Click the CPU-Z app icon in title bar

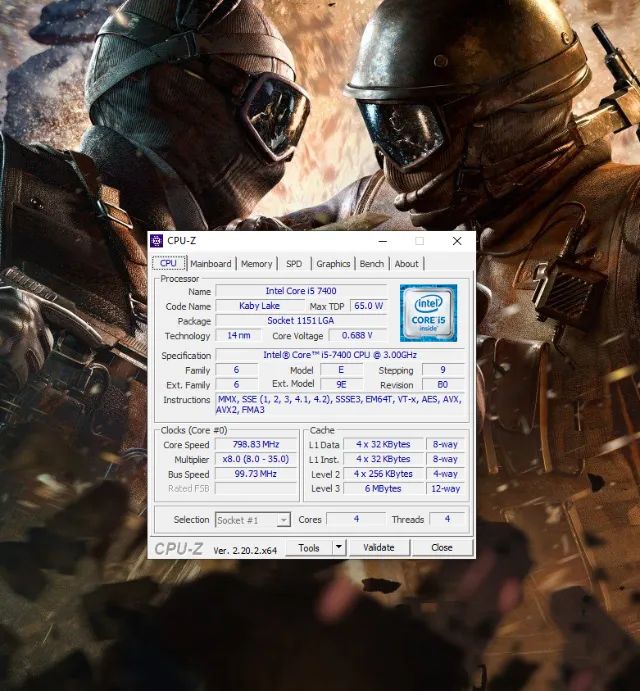click(x=156, y=241)
